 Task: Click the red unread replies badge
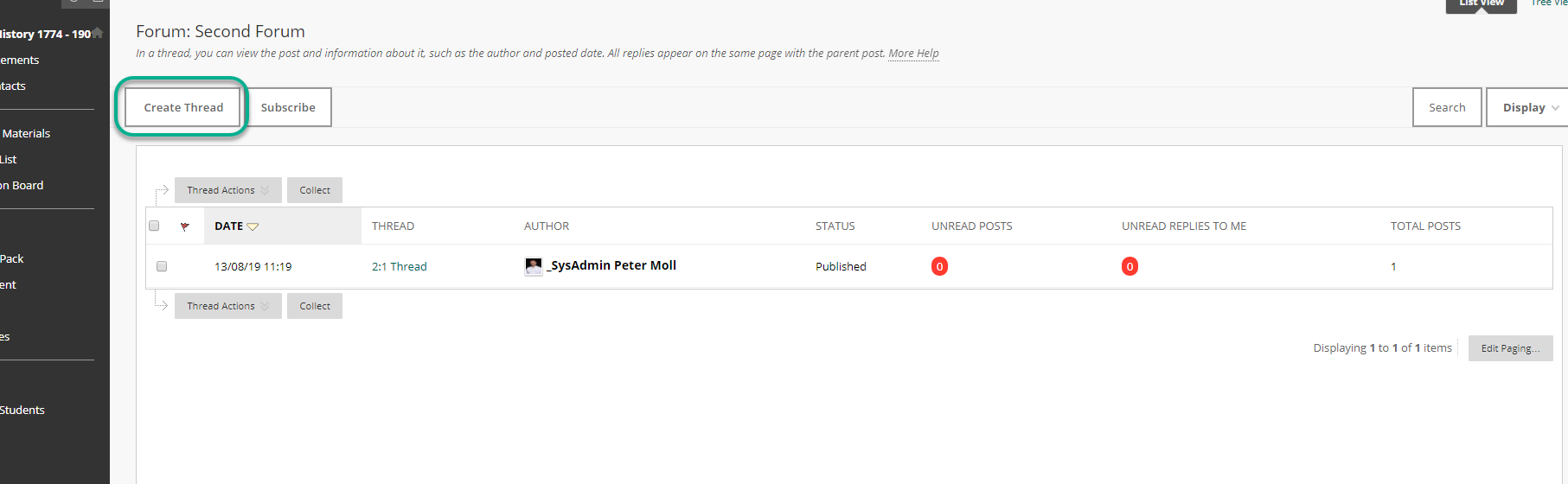pyautogui.click(x=1130, y=266)
